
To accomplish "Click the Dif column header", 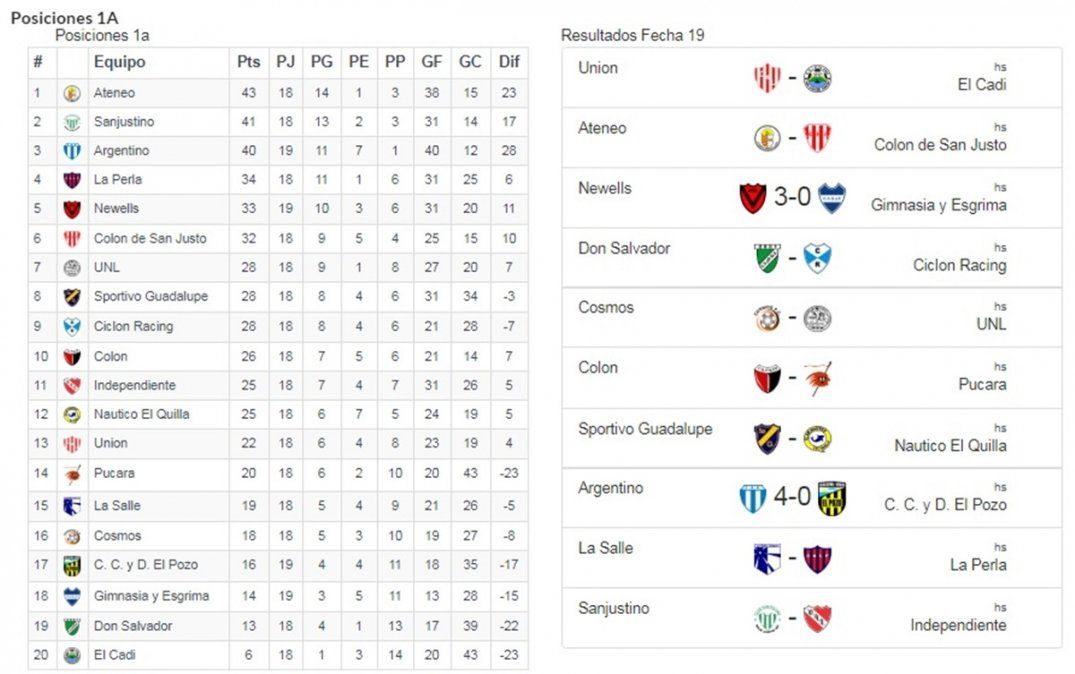I will 509,62.
